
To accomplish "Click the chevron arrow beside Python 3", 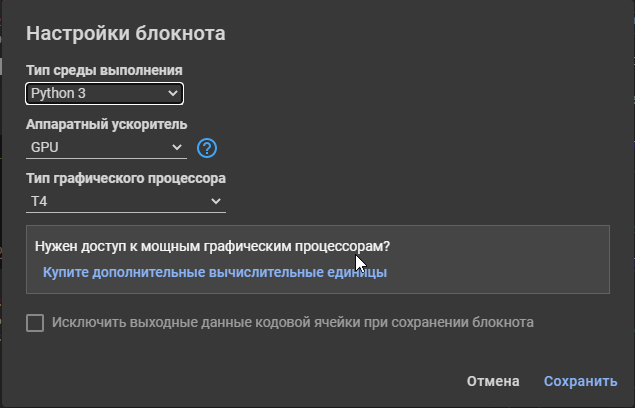I will [x=174, y=94].
